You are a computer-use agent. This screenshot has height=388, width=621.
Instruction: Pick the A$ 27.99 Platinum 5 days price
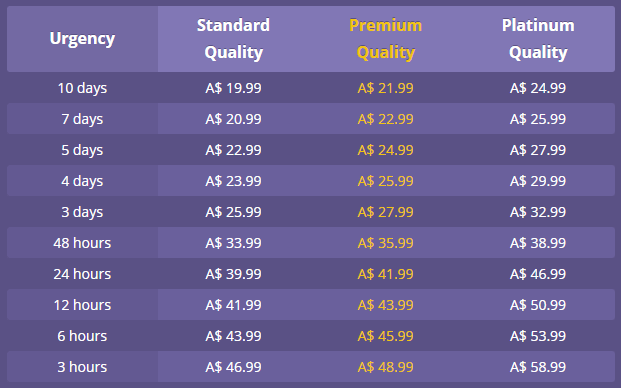pyautogui.click(x=538, y=150)
